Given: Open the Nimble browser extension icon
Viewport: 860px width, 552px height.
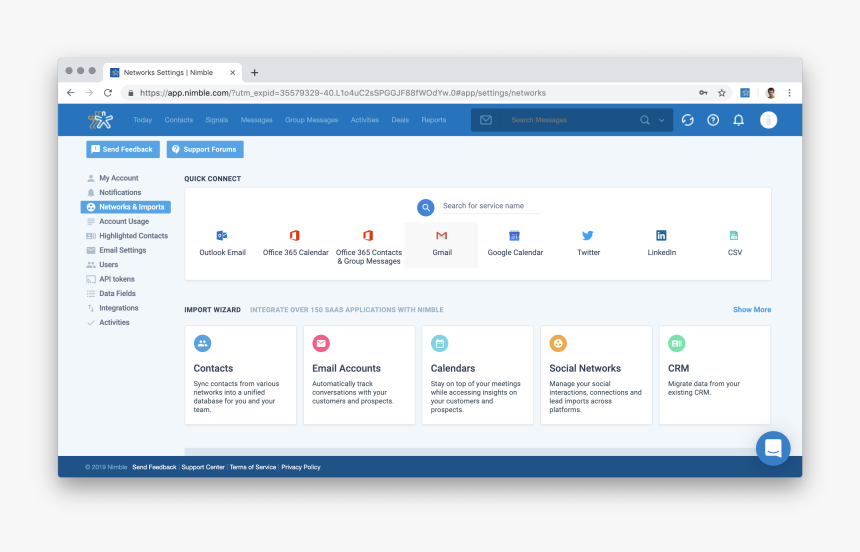Looking at the screenshot, I should (745, 93).
